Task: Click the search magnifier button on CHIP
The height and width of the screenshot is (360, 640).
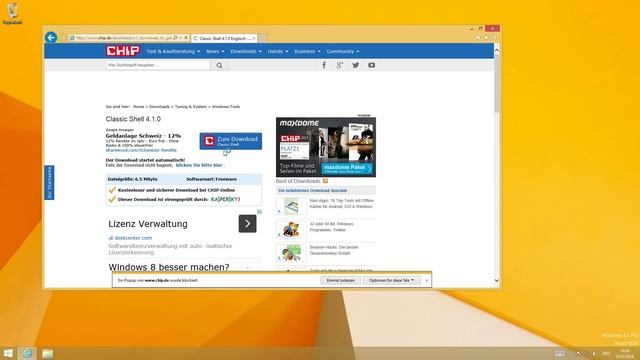Action: click(x=220, y=65)
